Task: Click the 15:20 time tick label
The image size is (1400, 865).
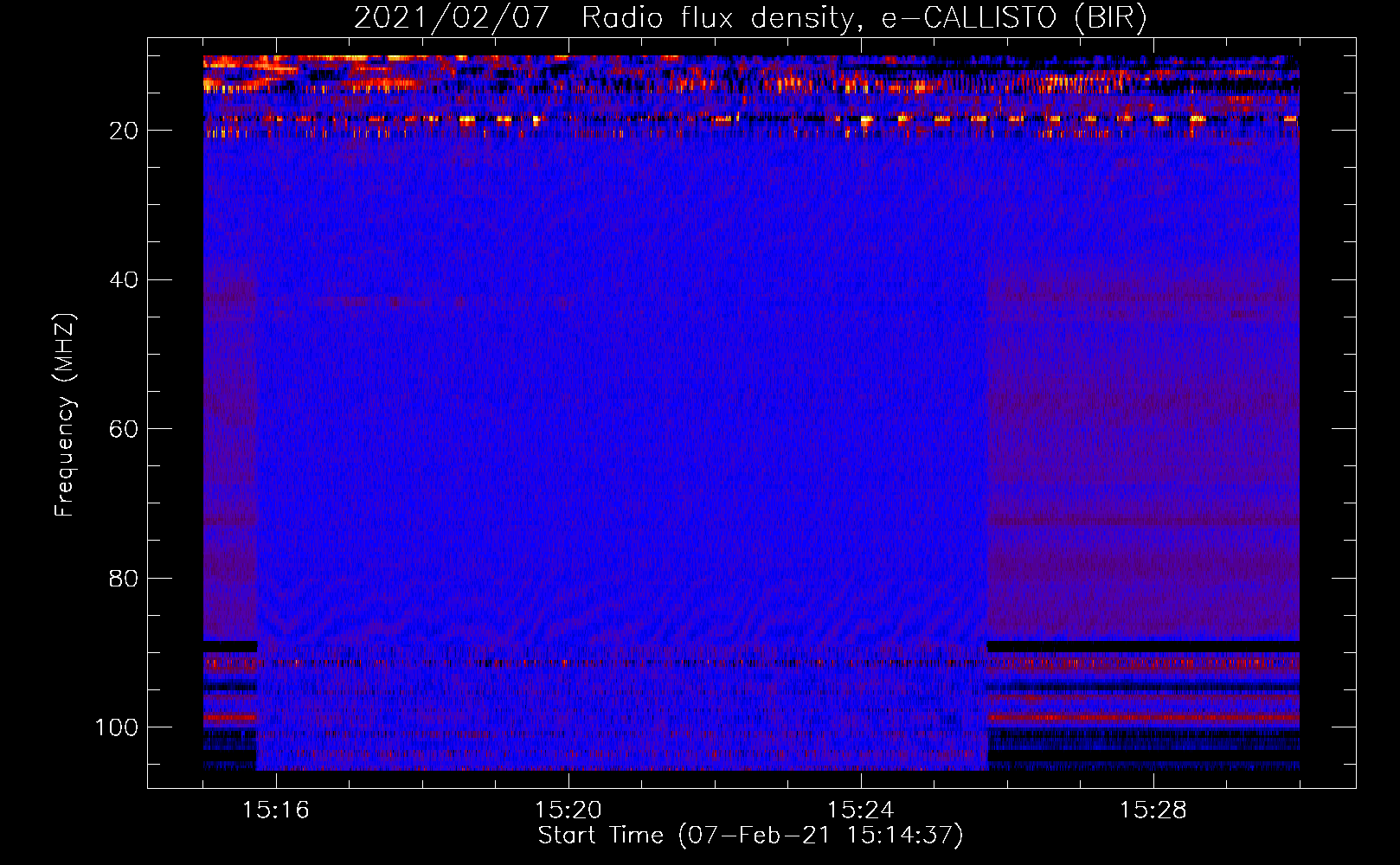Action: 568,811
